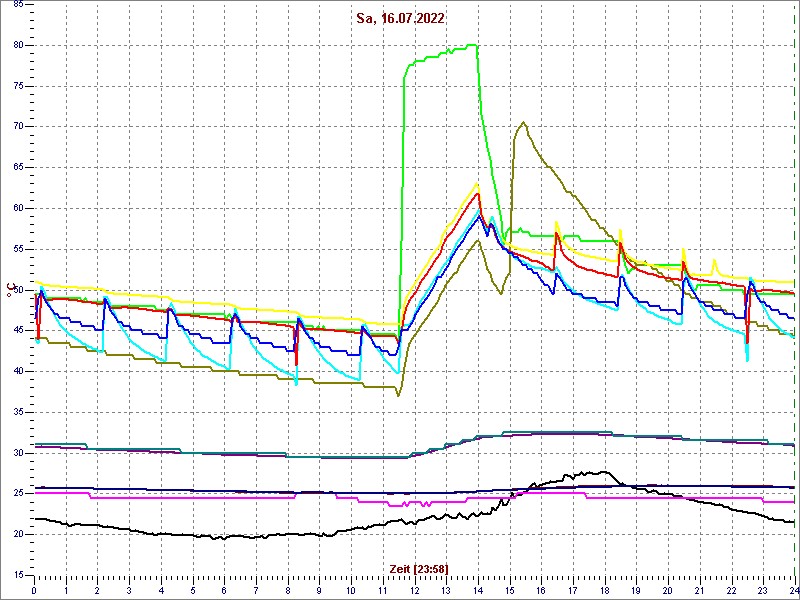Viewport: 800px width, 600px height.
Task: Click hour 4 on the time axis
Action: (161, 590)
